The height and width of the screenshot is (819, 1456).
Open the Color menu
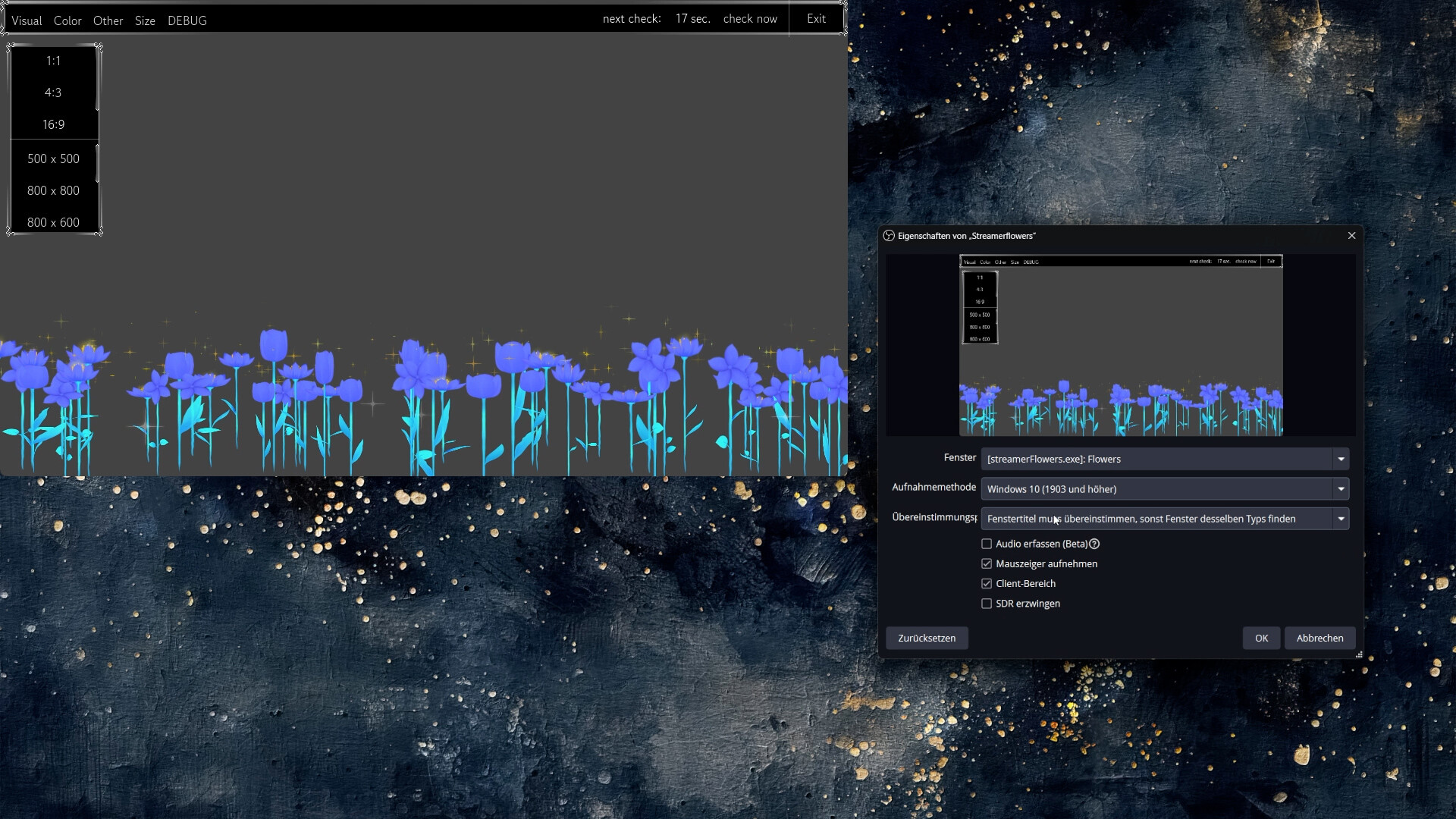point(67,20)
